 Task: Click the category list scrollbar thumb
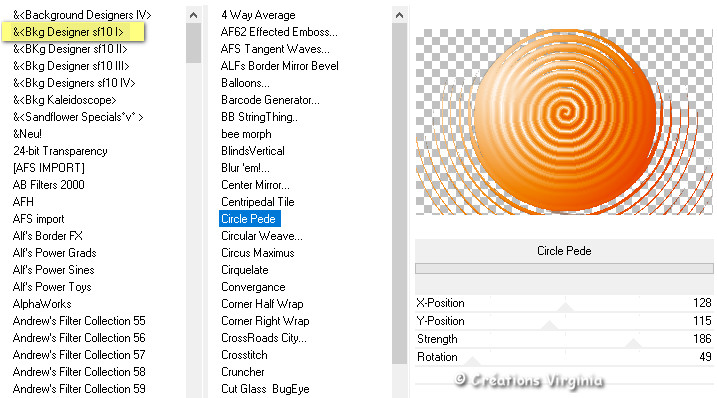193,43
